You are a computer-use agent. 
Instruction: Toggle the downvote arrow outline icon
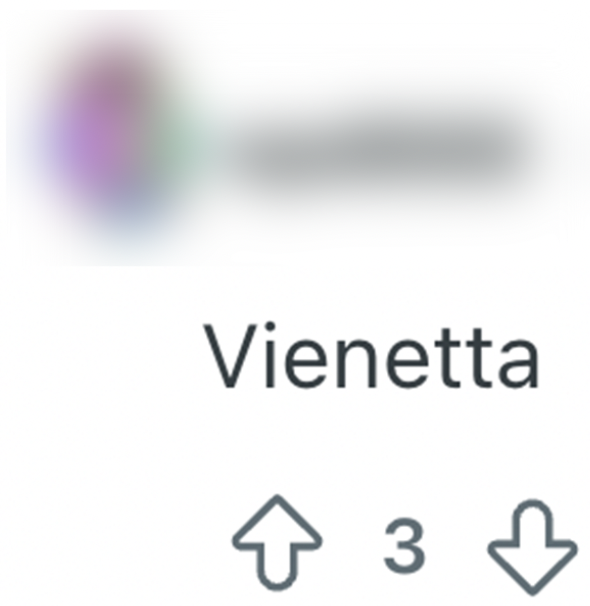[532, 547]
